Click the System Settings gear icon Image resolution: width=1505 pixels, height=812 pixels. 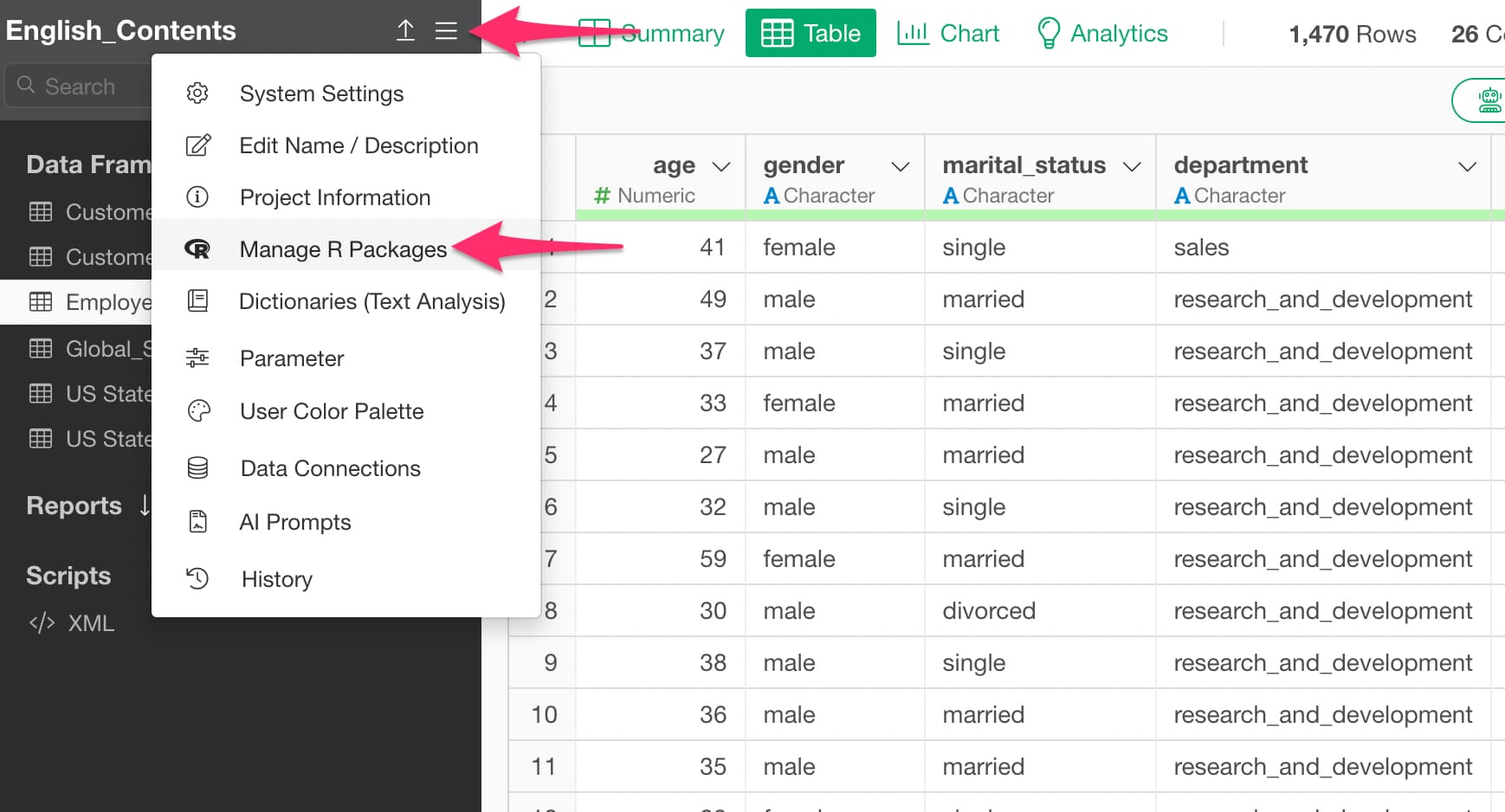point(197,93)
